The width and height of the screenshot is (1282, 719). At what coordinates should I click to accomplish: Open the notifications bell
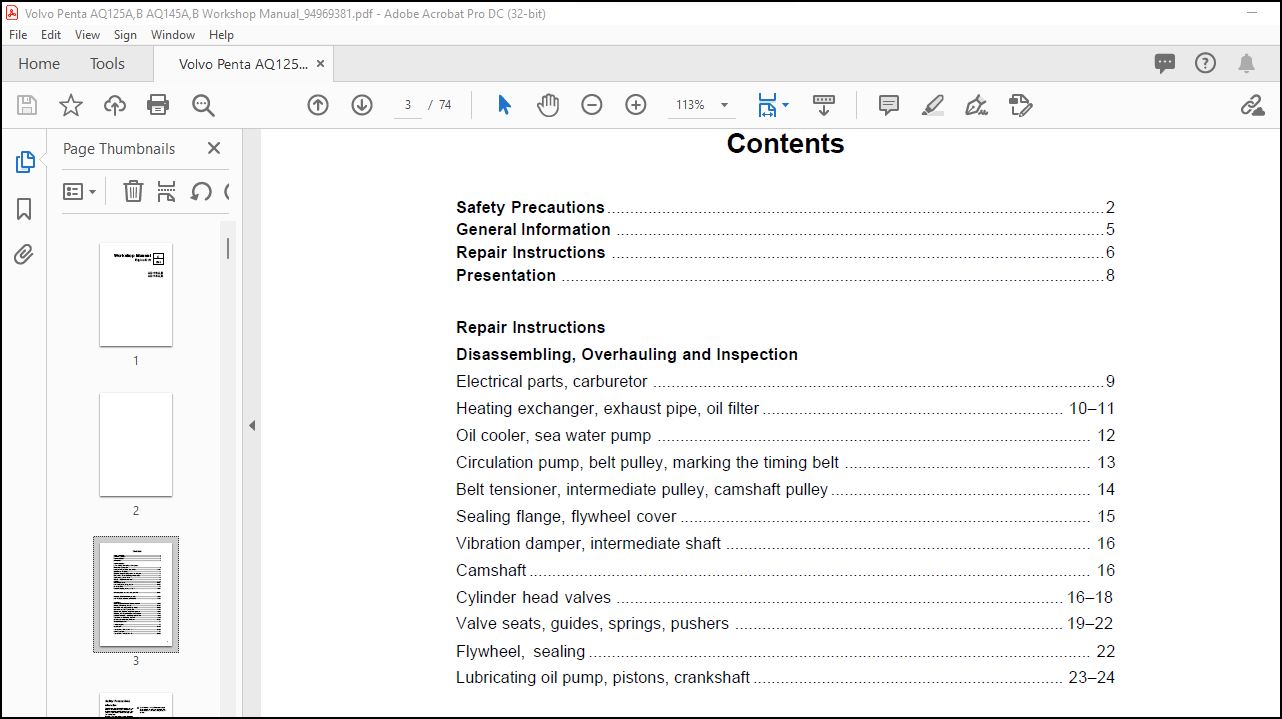[1246, 64]
